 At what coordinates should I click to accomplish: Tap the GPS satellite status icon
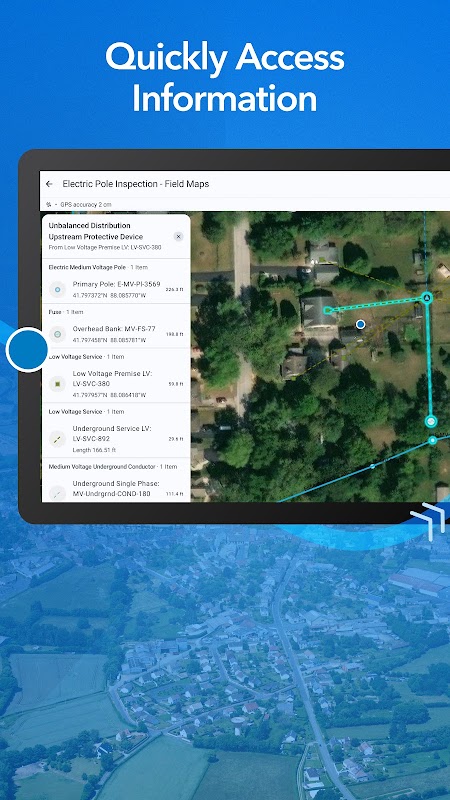coord(49,205)
